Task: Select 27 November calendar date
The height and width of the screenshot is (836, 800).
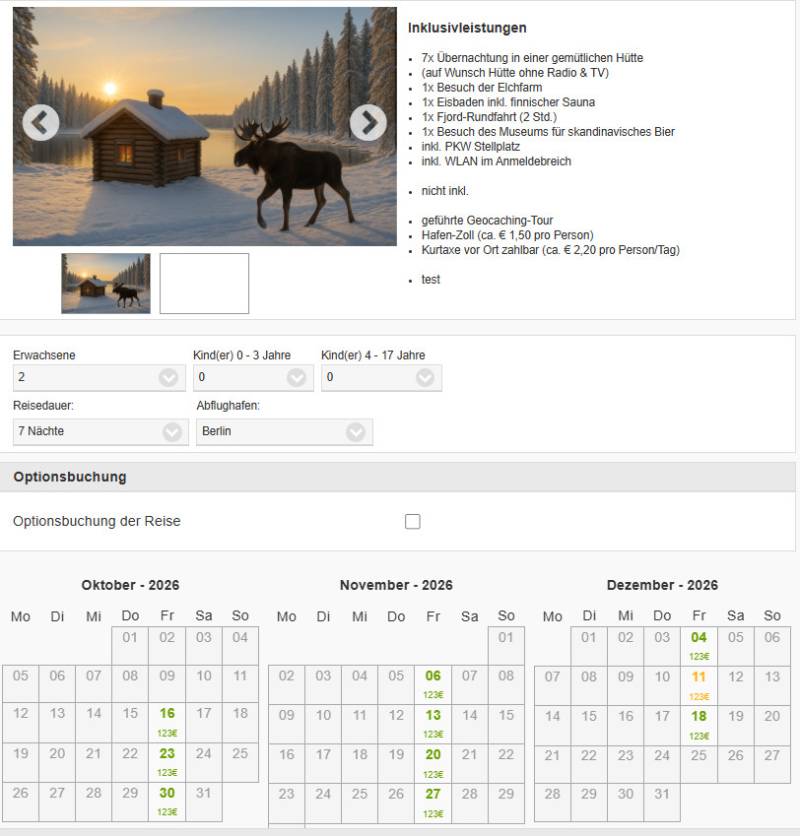Action: (433, 802)
